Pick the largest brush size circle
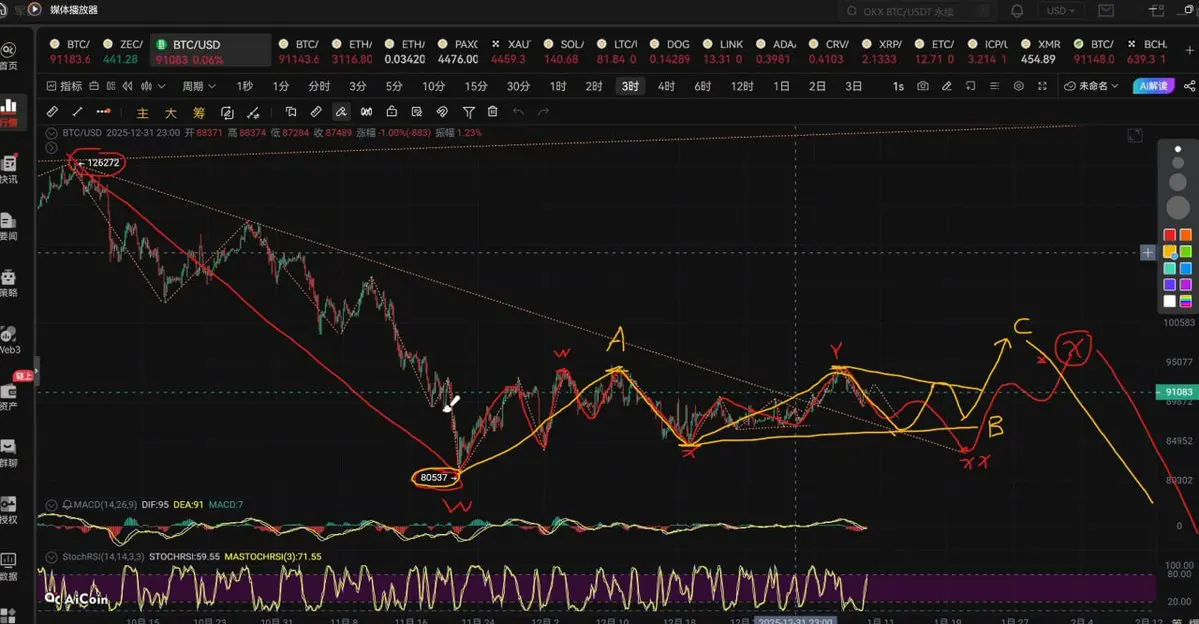Viewport: 1199px width, 624px height. point(1178,207)
